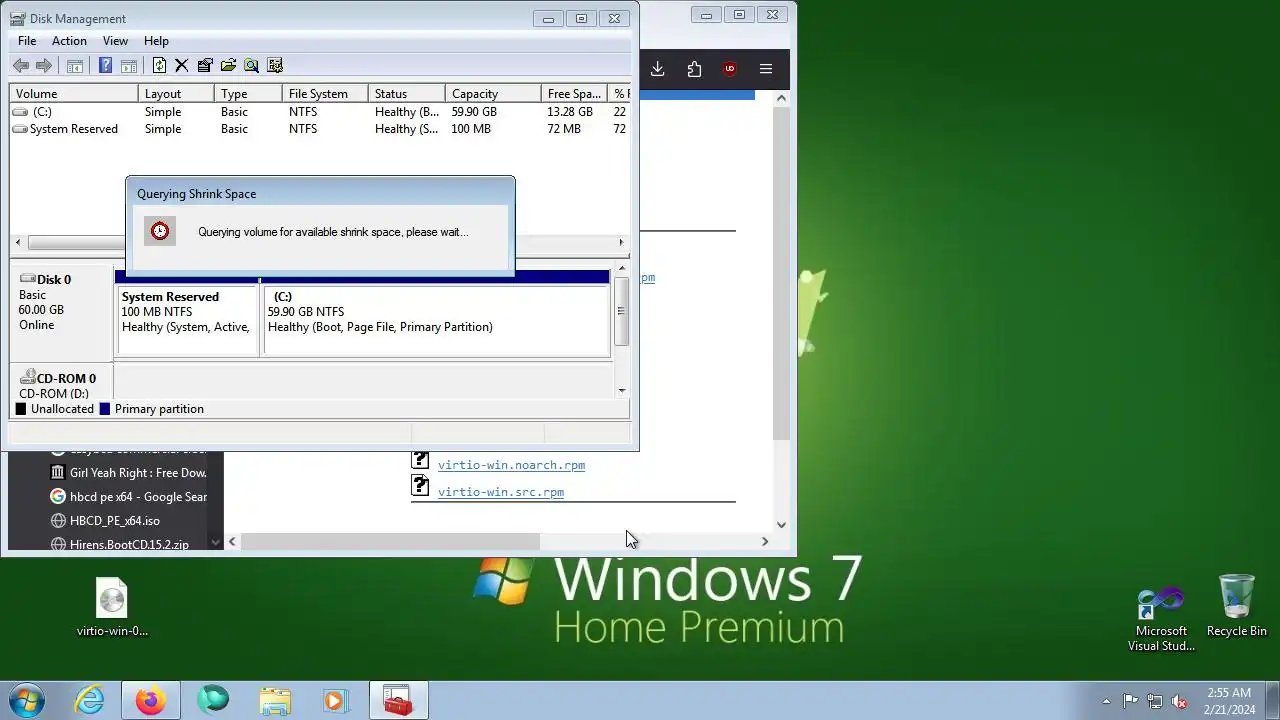Click Firefox page's vertical scroll down arrow
This screenshot has height=720, width=1280.
[781, 524]
